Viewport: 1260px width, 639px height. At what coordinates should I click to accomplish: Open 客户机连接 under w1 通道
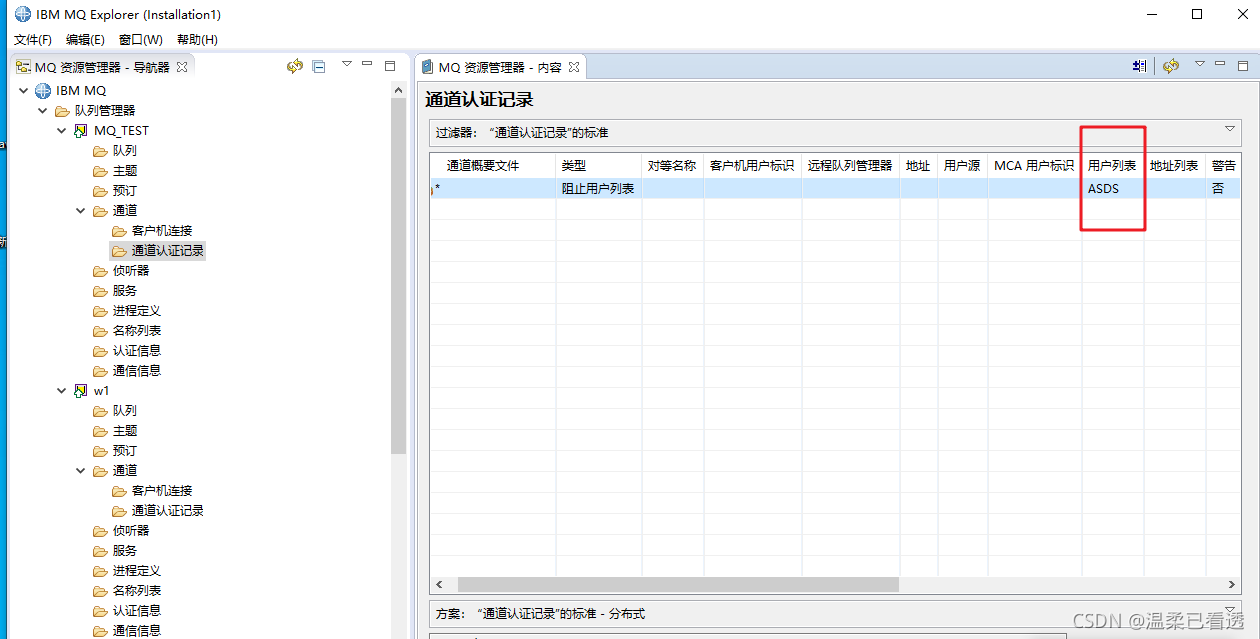coord(162,491)
